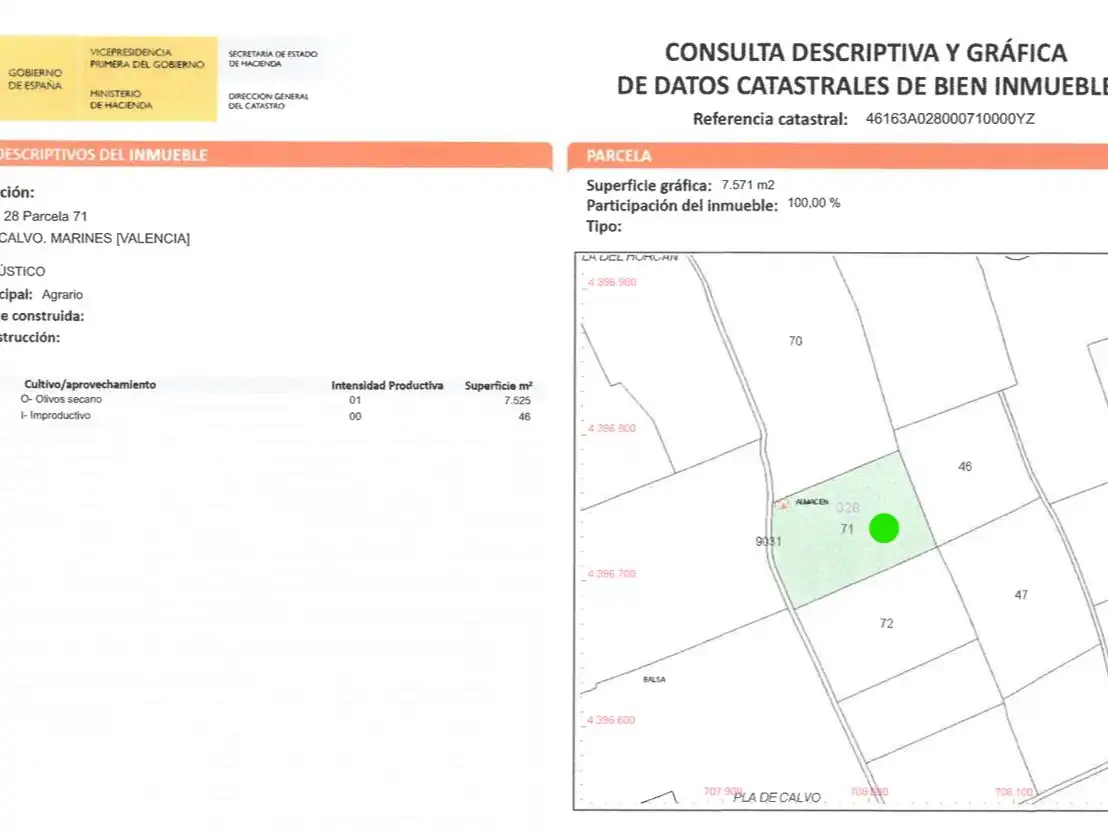The width and height of the screenshot is (1108, 831).
Task: Click the document title 'CONSULTA DESCRIPTIVA Y GRÁFICA'
Action: tap(866, 53)
